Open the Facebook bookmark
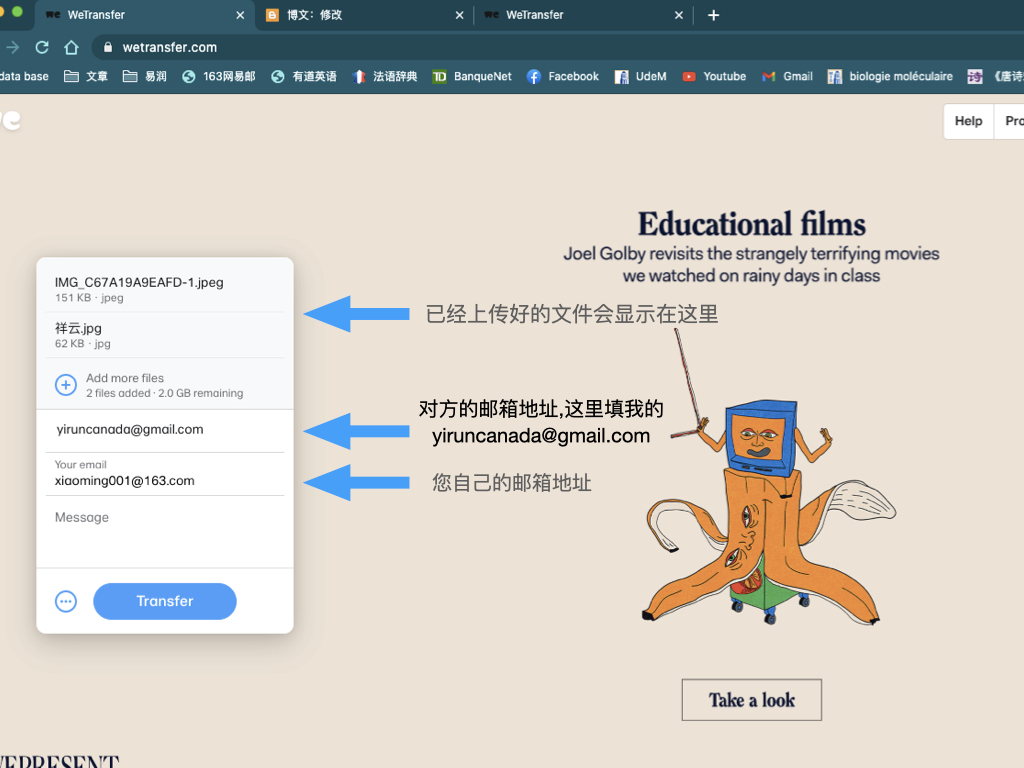1024x768 pixels. point(563,76)
